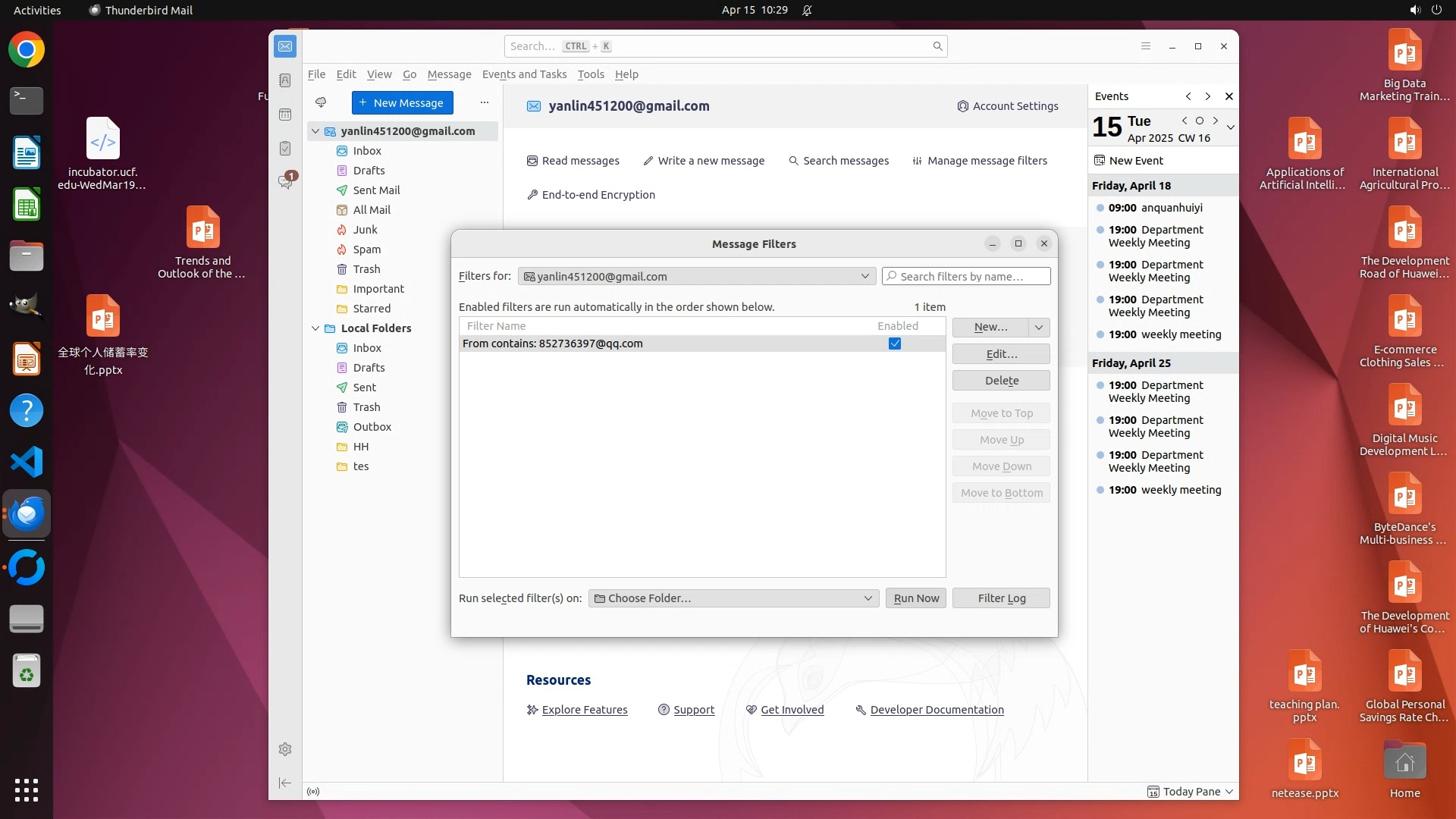Collapse the spaces toolbar arrow icon

285,783
